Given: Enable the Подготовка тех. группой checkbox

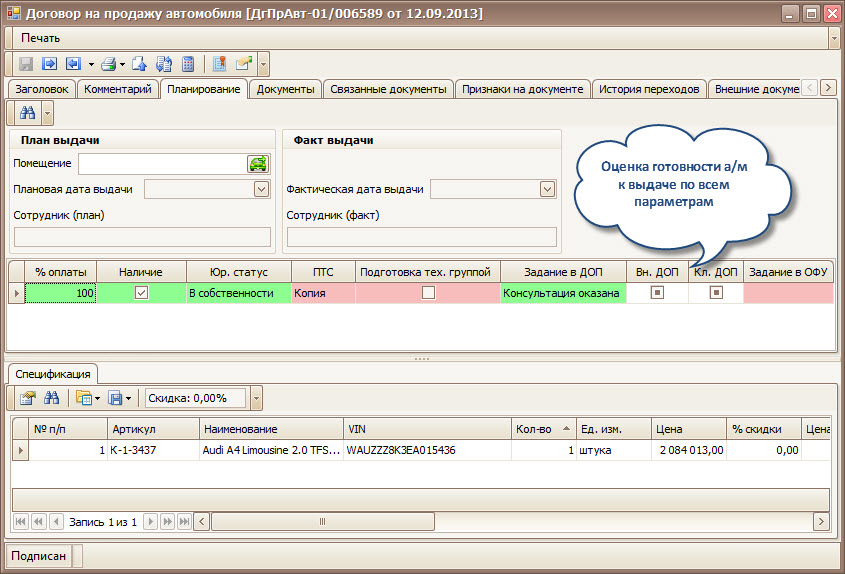Looking at the screenshot, I should 428,293.
